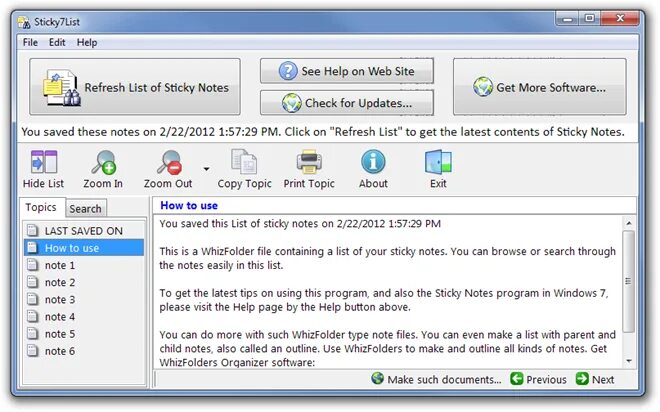
Task: Click the green Next arrow icon
Action: coord(582,379)
